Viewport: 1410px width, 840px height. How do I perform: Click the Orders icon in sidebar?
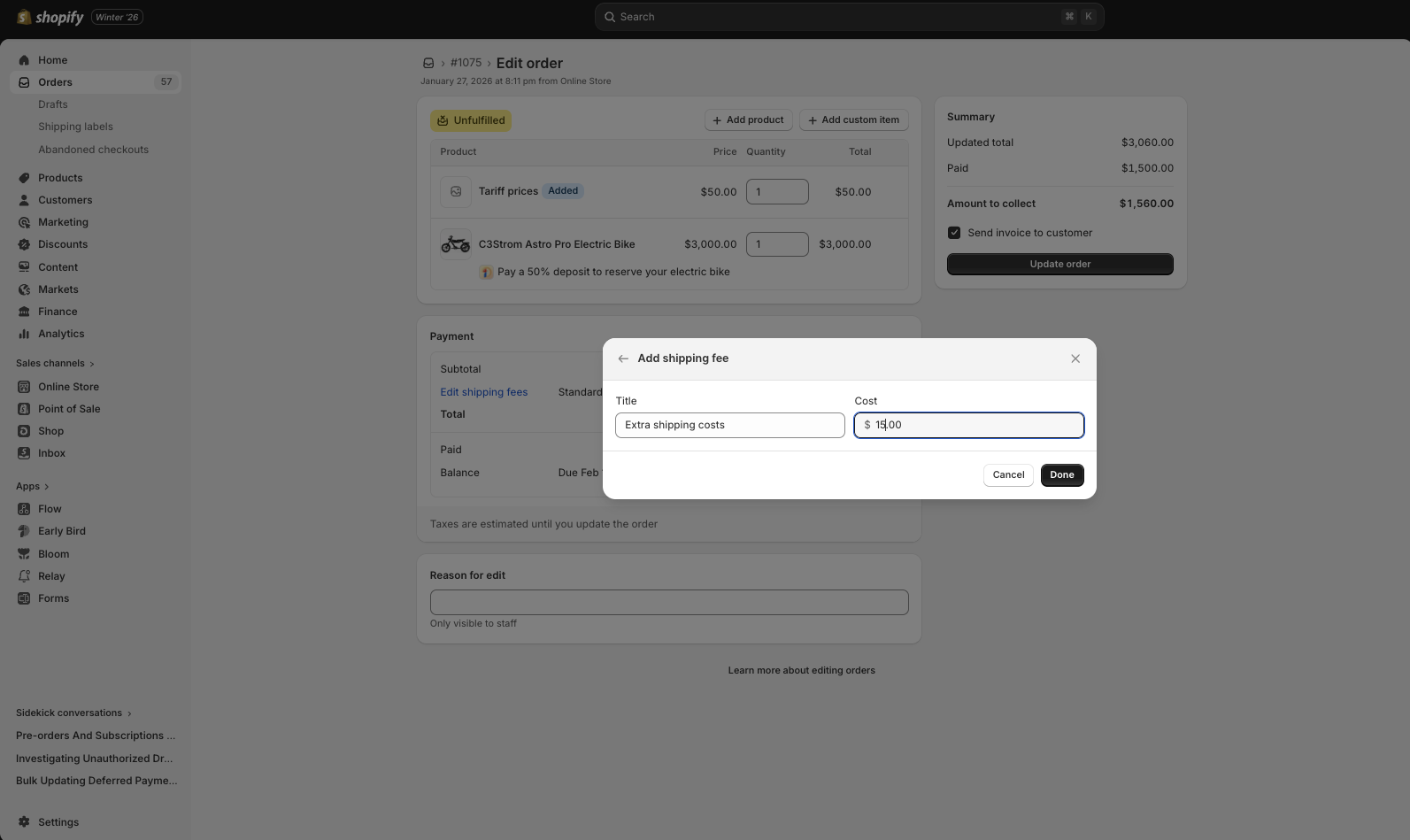pyautogui.click(x=24, y=82)
